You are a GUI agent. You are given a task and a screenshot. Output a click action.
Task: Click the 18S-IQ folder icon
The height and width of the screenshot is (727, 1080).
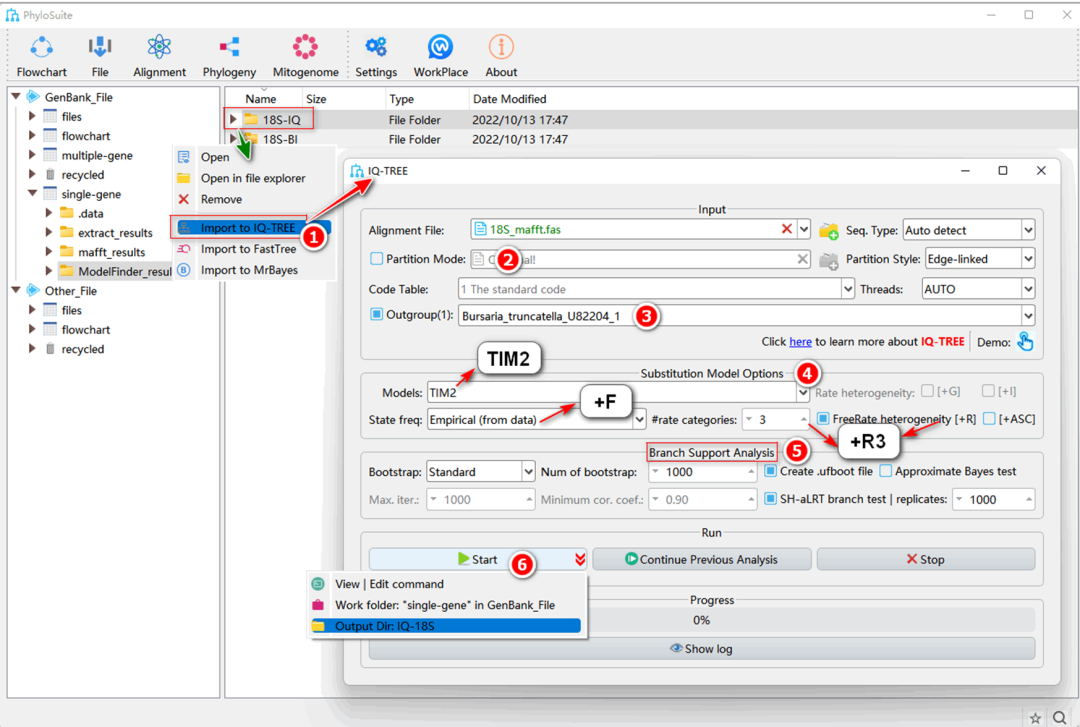coord(251,119)
